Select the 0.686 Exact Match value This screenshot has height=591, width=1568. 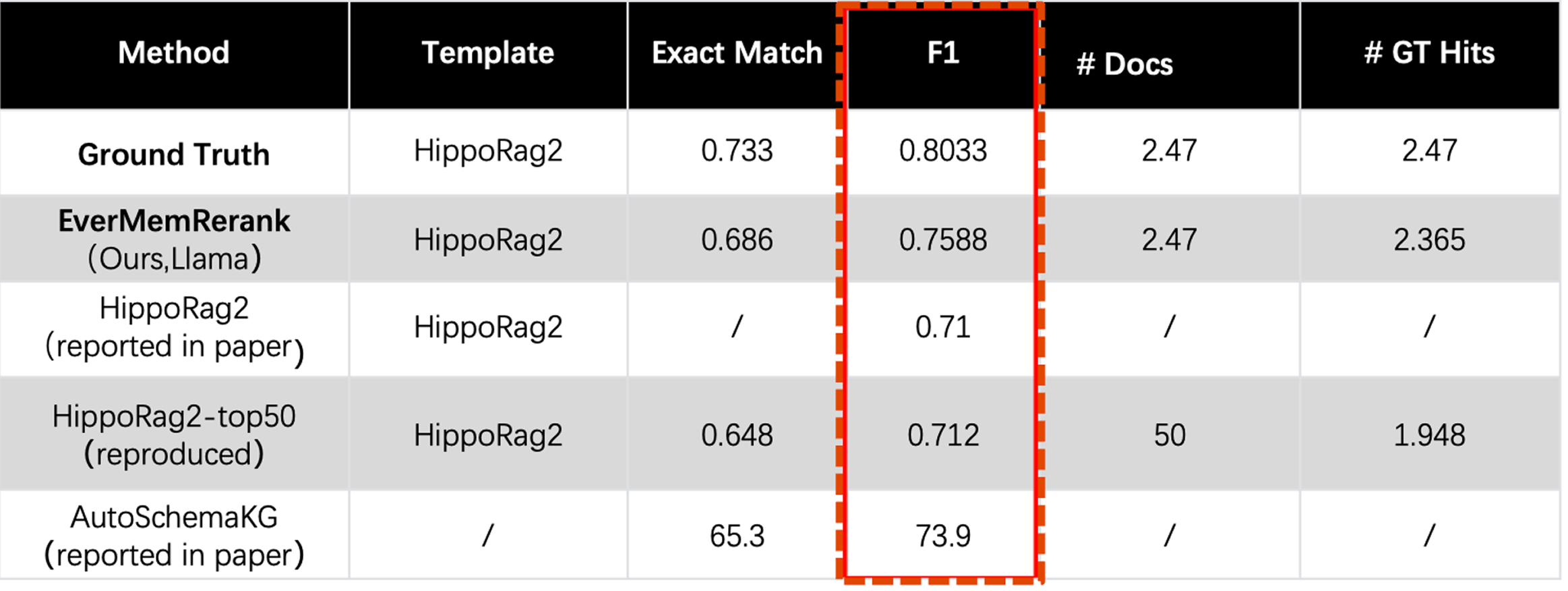pyautogui.click(x=736, y=240)
